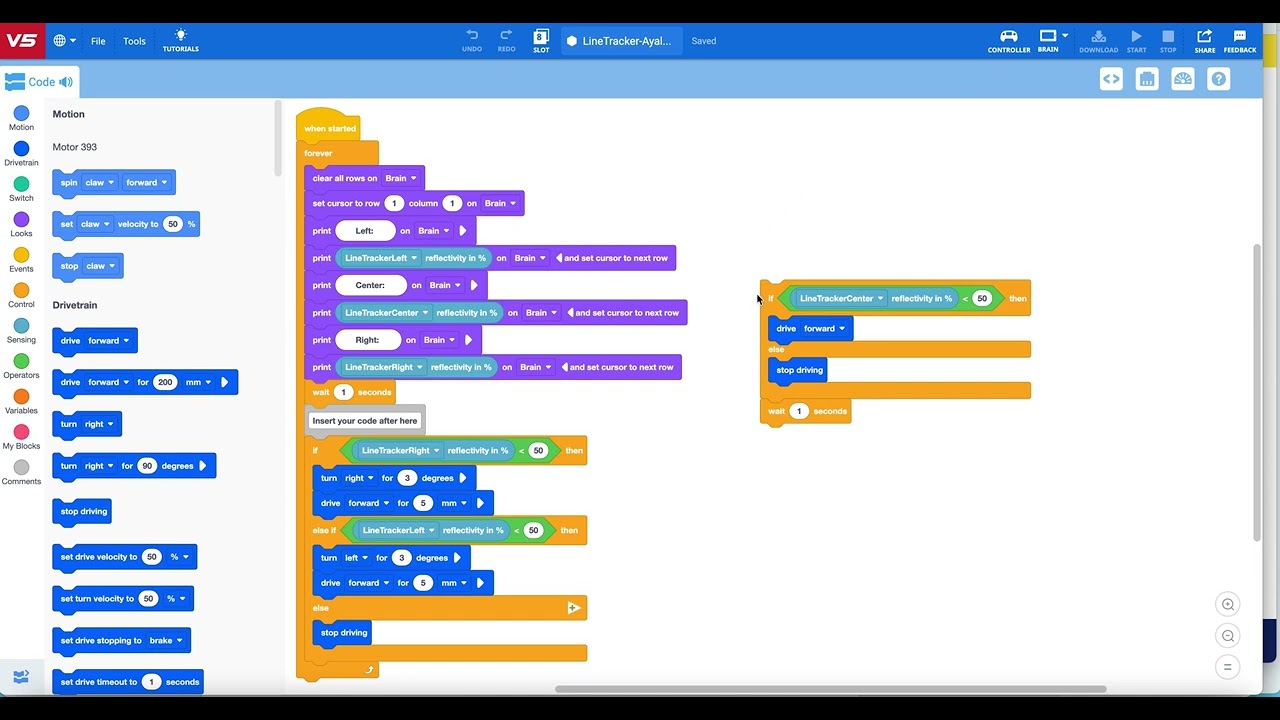Expand the print Left: block arrow
This screenshot has width=1280, height=720.
462,231
